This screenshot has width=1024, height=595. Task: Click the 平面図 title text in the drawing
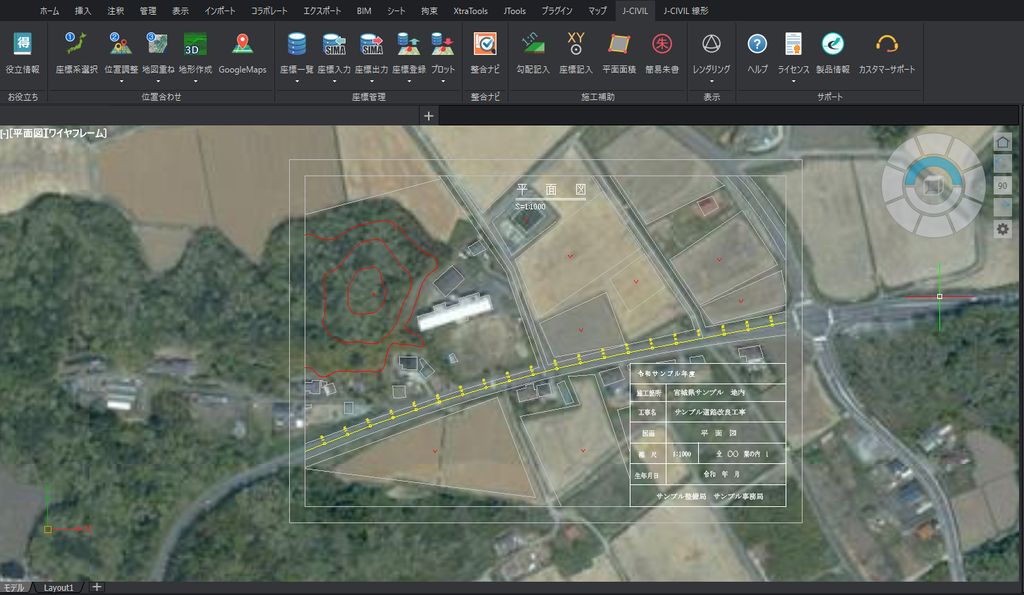pos(551,189)
